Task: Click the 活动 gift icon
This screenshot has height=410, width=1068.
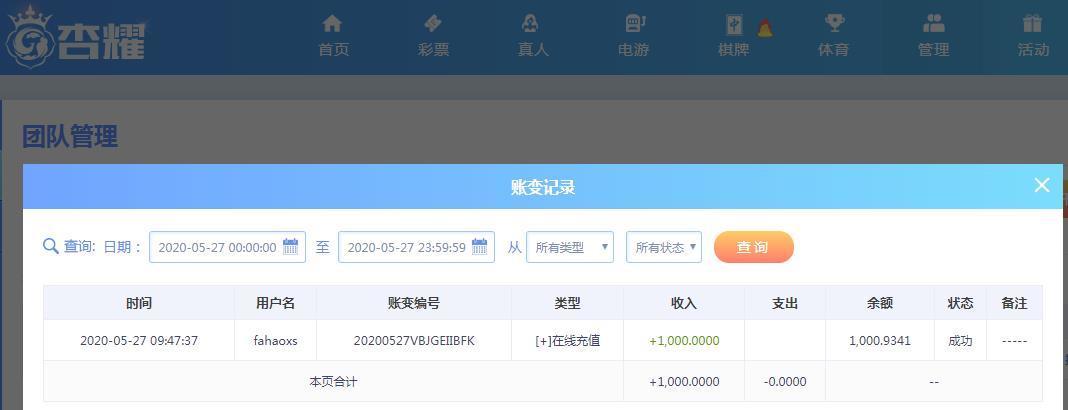Action: tap(1033, 24)
